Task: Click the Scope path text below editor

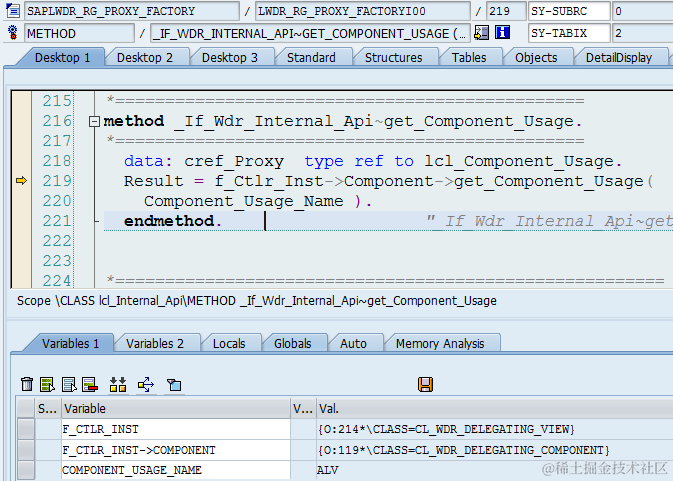Action: tap(257, 301)
